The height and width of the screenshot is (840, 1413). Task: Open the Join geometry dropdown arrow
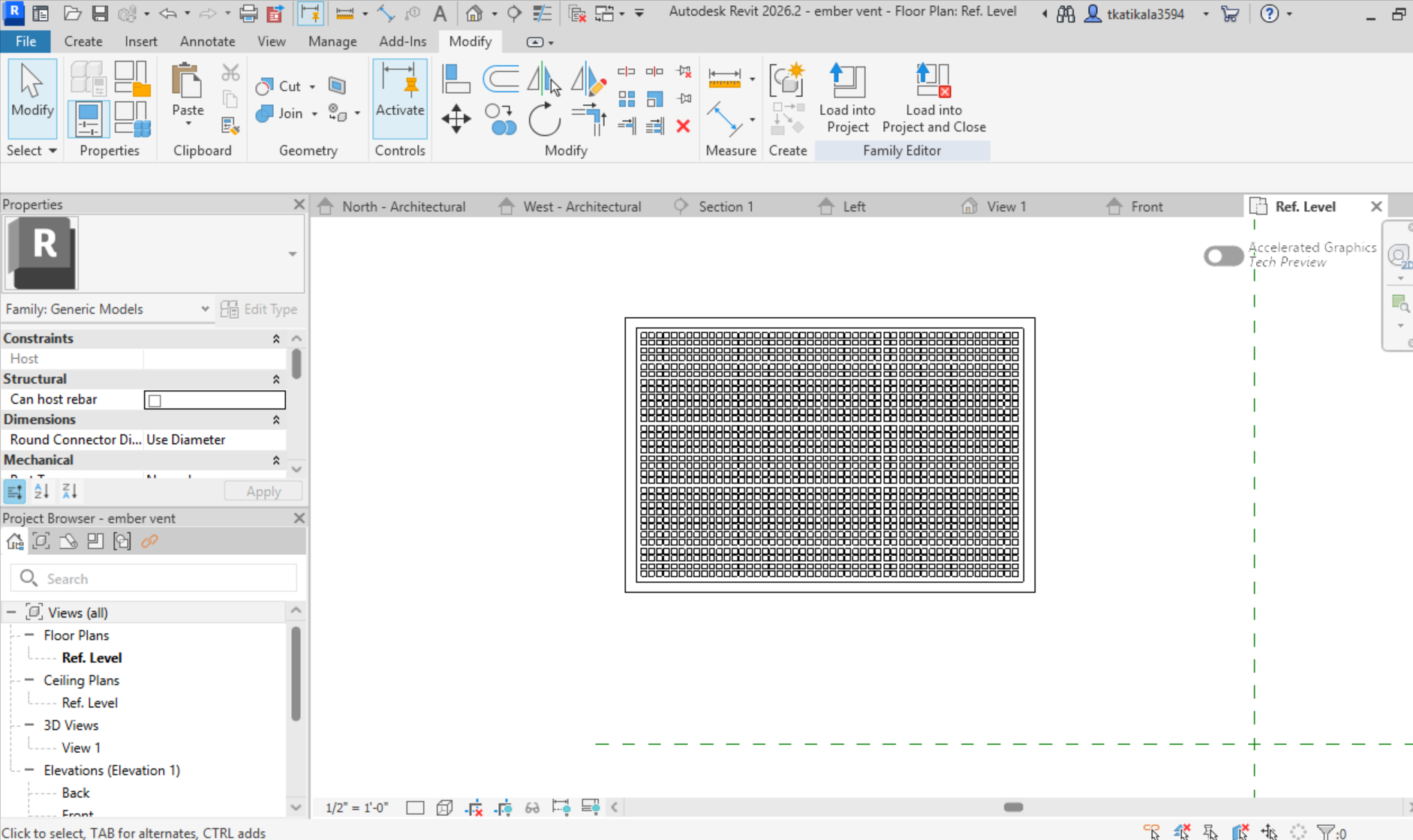tap(314, 114)
